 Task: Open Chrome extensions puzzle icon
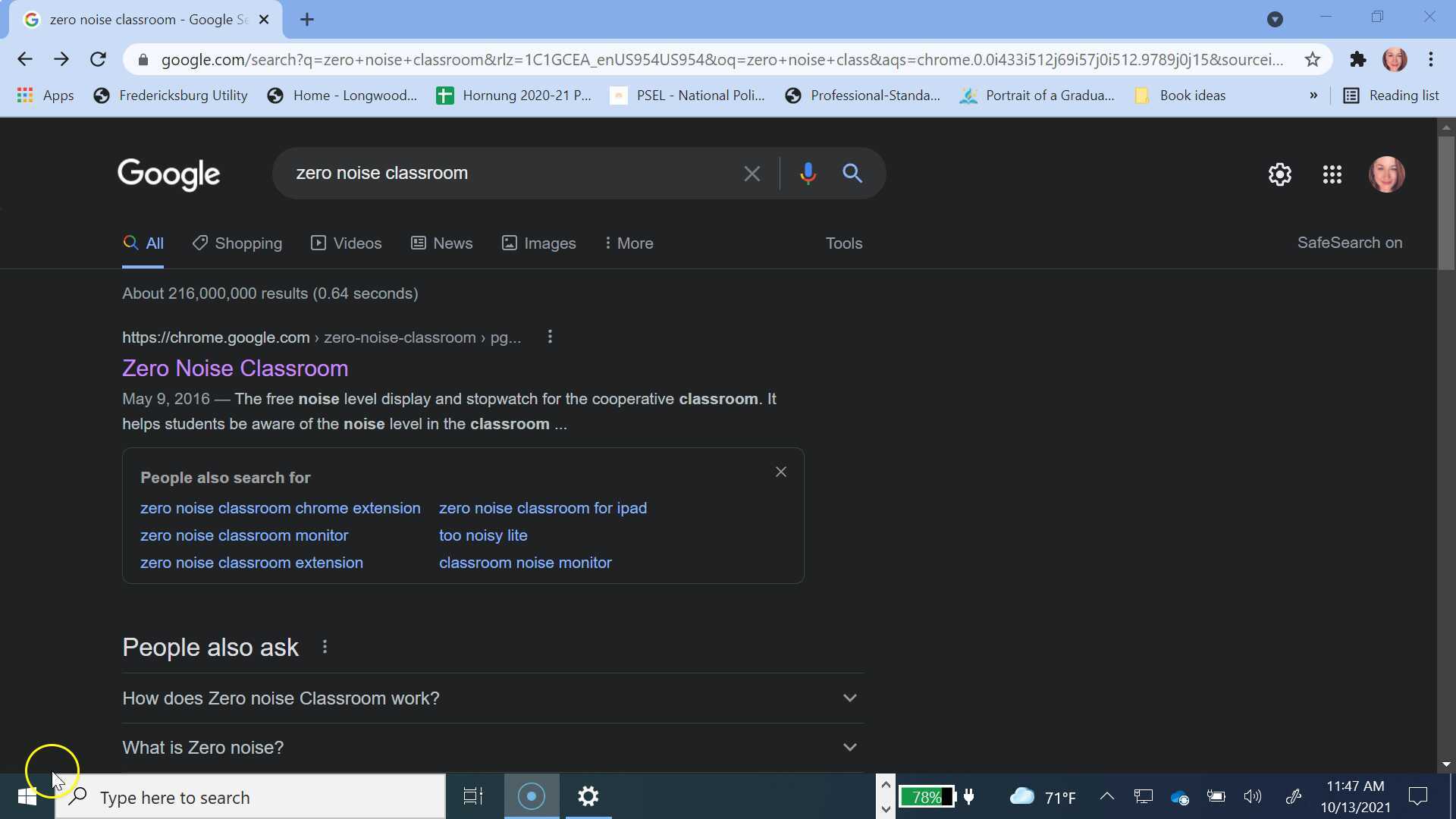point(1357,60)
